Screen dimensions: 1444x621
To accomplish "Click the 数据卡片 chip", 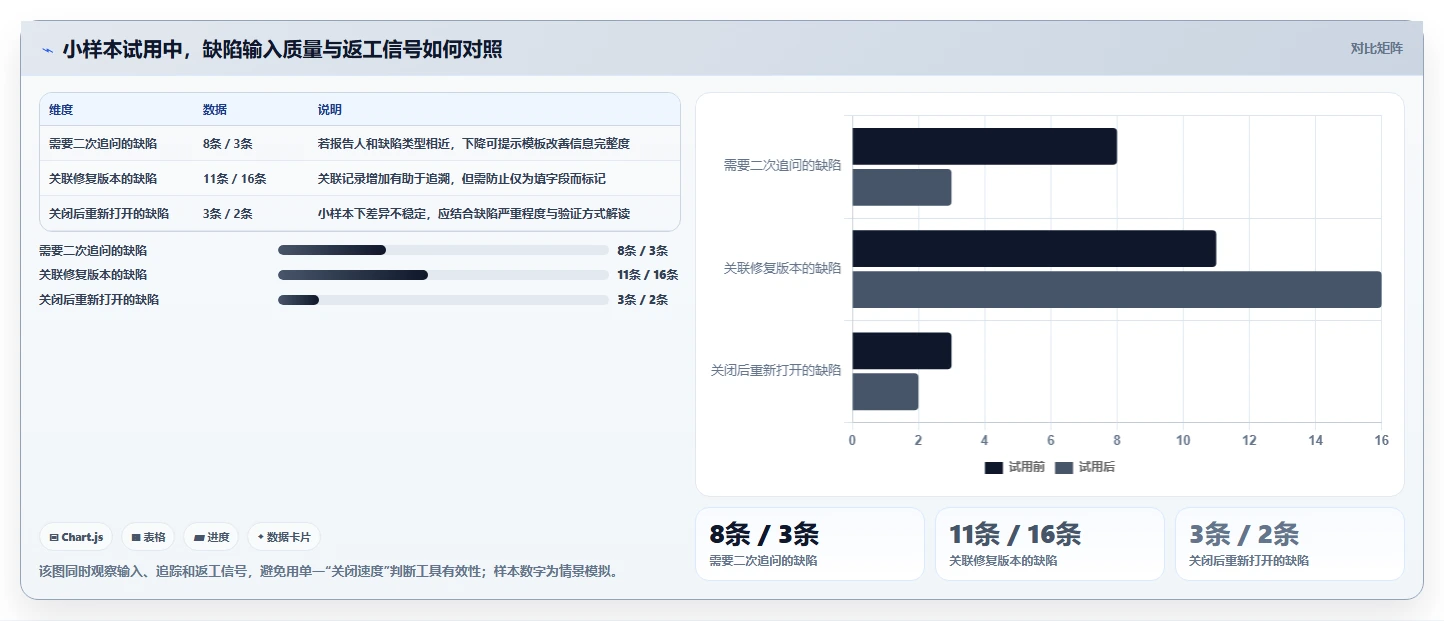I will 284,537.
